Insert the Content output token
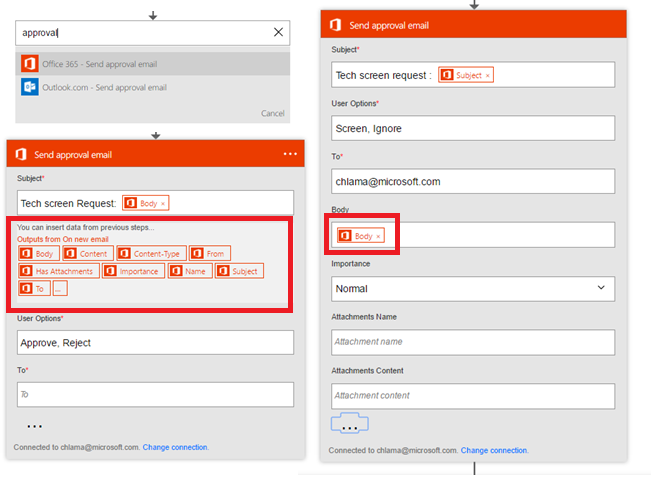Image resolution: width=651 pixels, height=478 pixels. click(x=85, y=254)
